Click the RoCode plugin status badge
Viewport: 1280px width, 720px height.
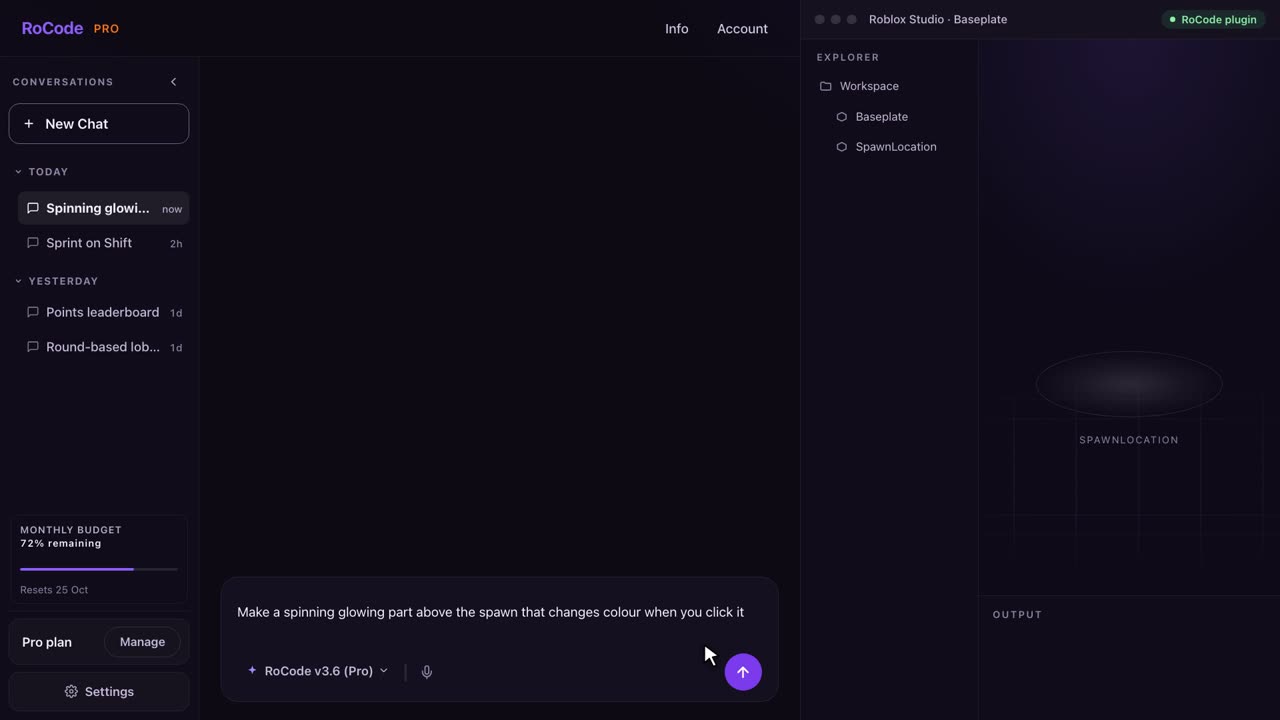1213,19
